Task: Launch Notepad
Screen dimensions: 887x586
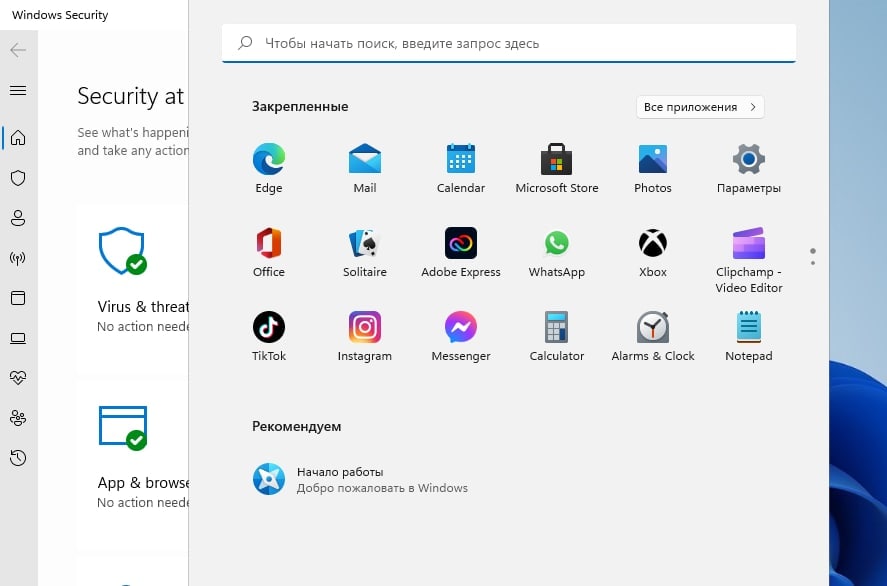Action: pyautogui.click(x=749, y=336)
